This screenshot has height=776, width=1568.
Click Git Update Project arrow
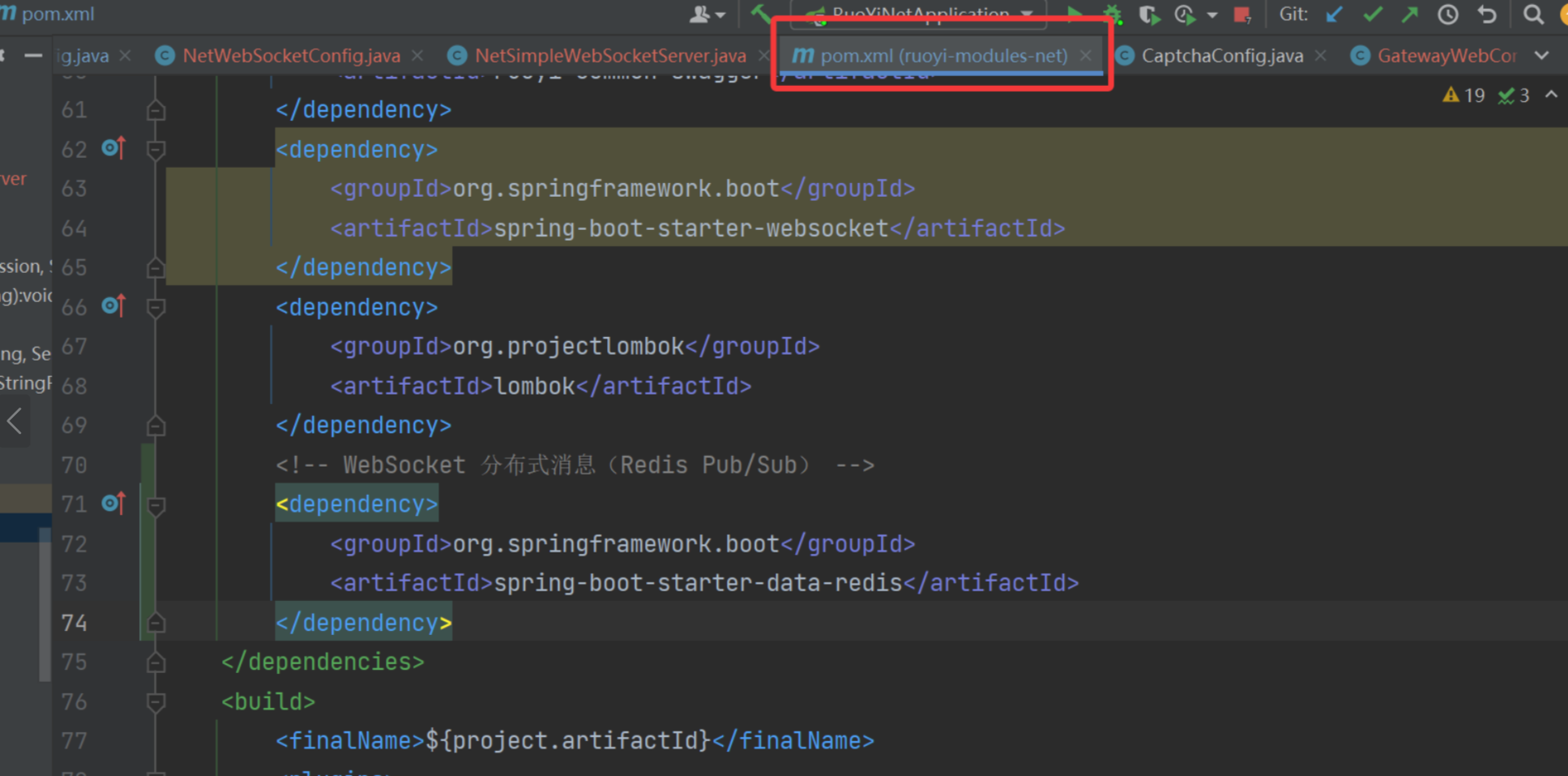[1334, 15]
